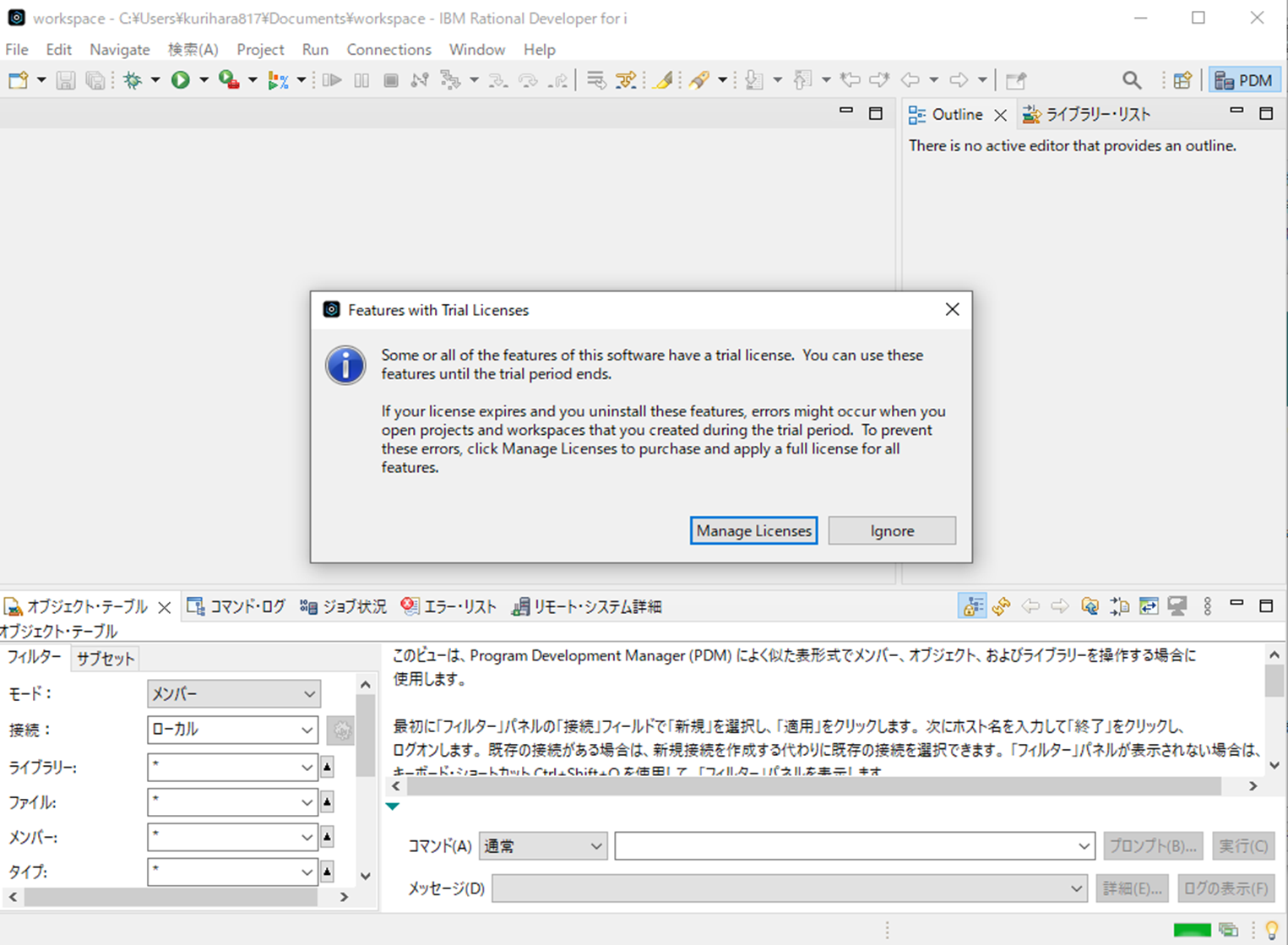Open the ライブラリー combo box
Image resolution: width=1288 pixels, height=945 pixels.
(231, 767)
